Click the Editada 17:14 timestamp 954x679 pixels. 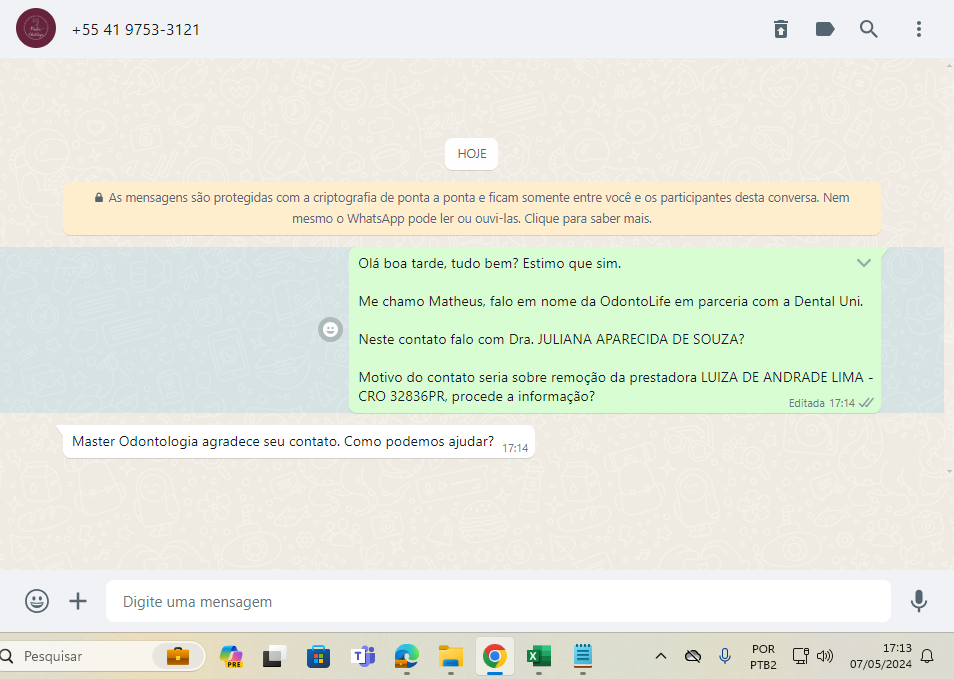821,403
